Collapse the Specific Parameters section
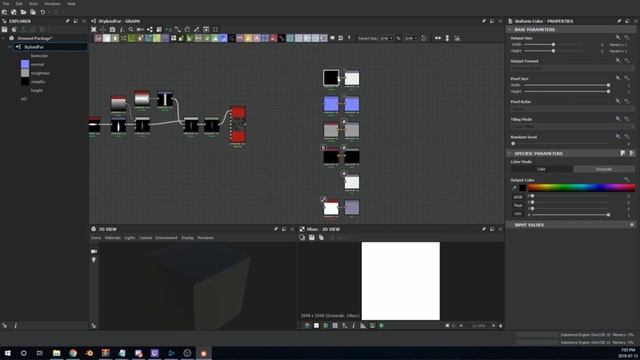The width and height of the screenshot is (640, 360). 509,153
